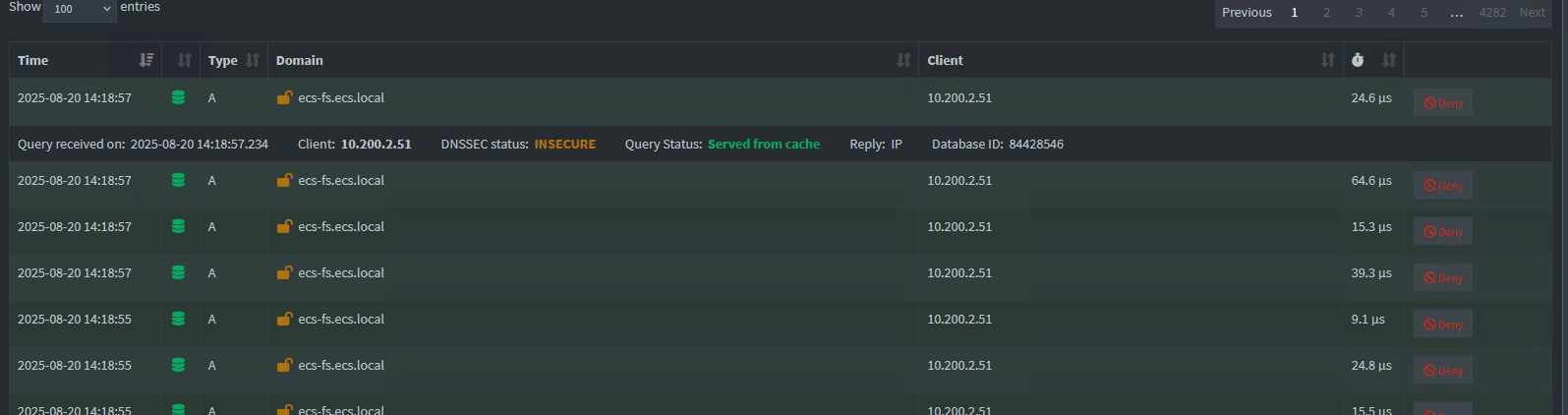Click the sort arrows left of the Type header

tap(184, 60)
